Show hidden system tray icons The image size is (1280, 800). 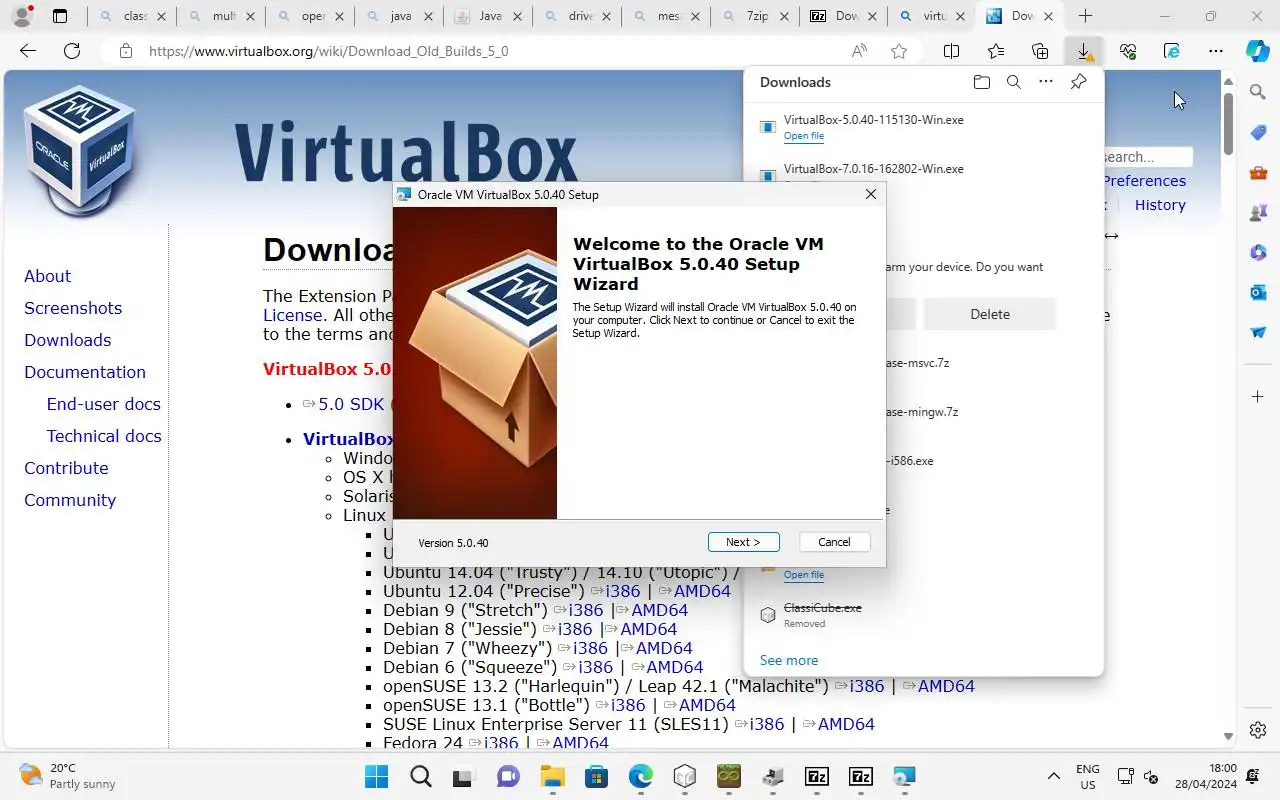coord(1053,776)
